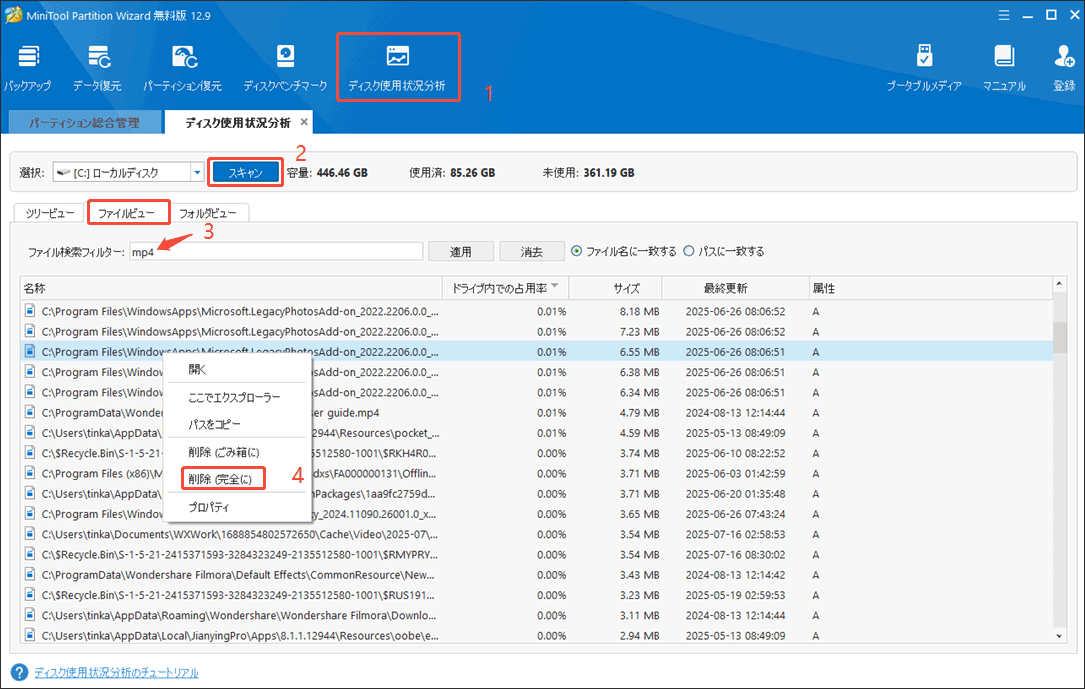Click the 3.65 MB size cell
1085x689 pixels.
[x=639, y=514]
